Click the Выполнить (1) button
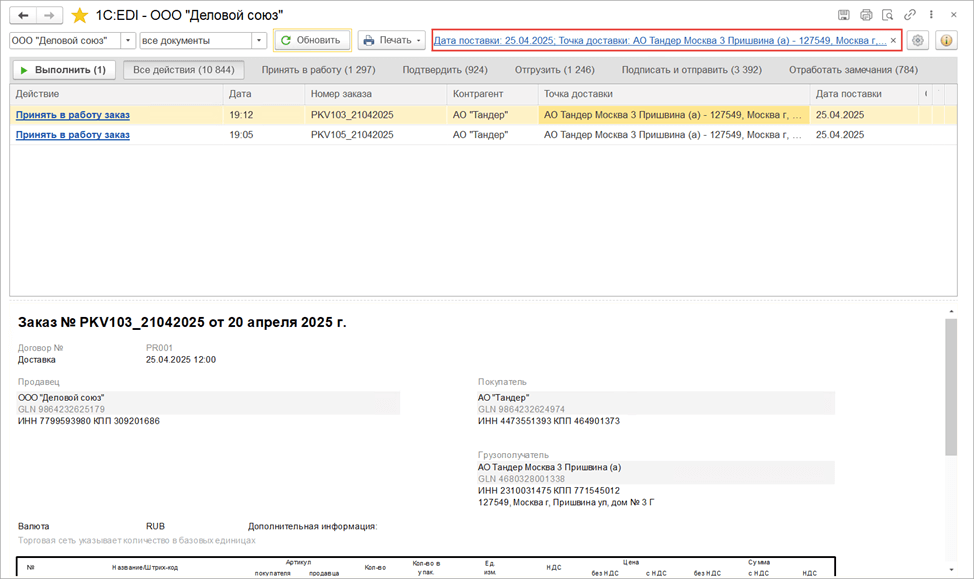Viewport: 974px width, 579px height. [64, 70]
